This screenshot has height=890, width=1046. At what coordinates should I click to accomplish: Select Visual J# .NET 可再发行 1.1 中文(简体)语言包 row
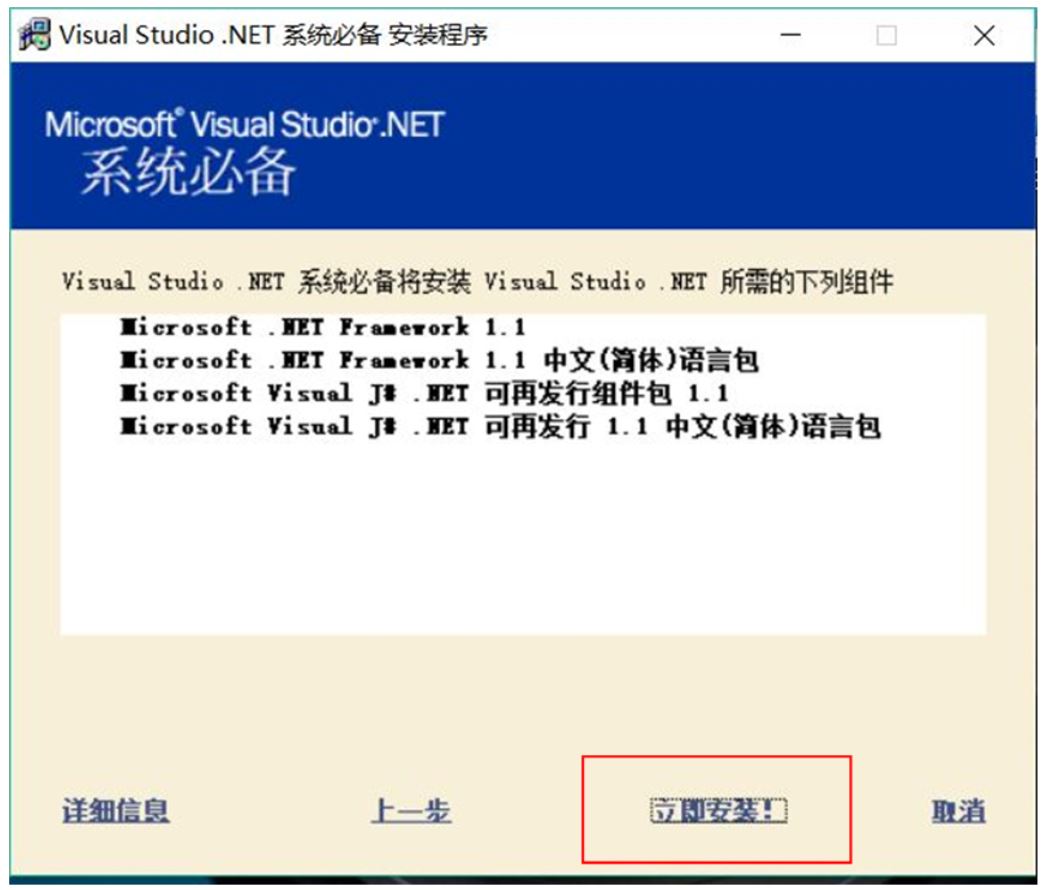pos(500,426)
